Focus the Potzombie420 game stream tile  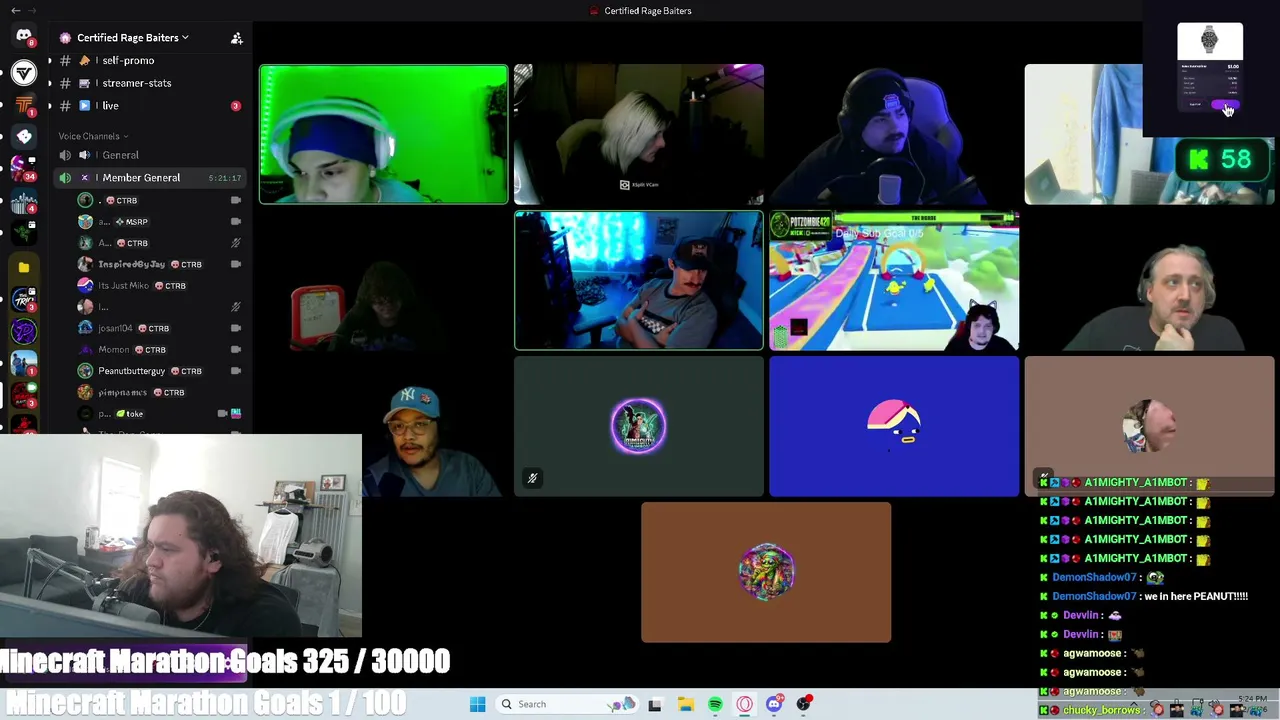(x=894, y=281)
